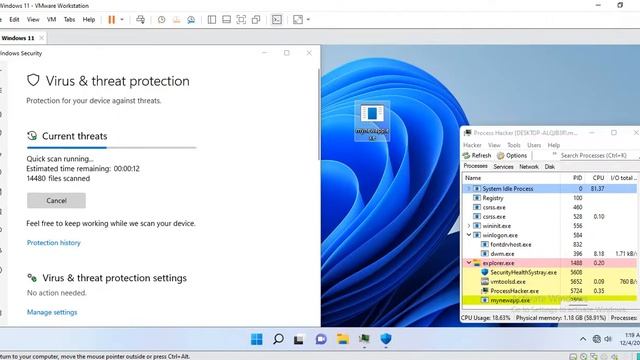The width and height of the screenshot is (640, 360).
Task: Select the mynewapp.exe desktop icon
Action: pos(372,121)
